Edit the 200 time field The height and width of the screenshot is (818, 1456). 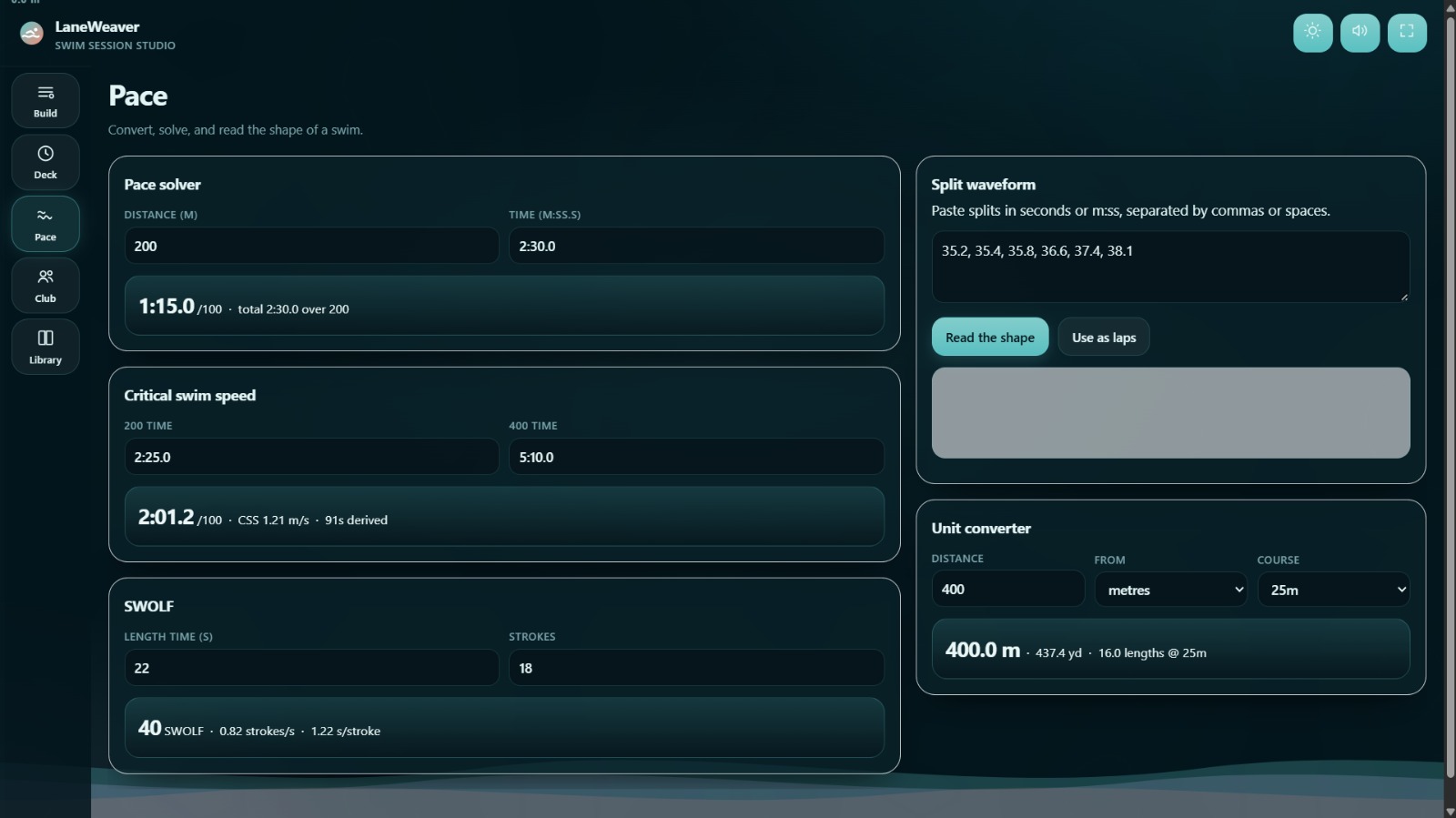click(311, 457)
